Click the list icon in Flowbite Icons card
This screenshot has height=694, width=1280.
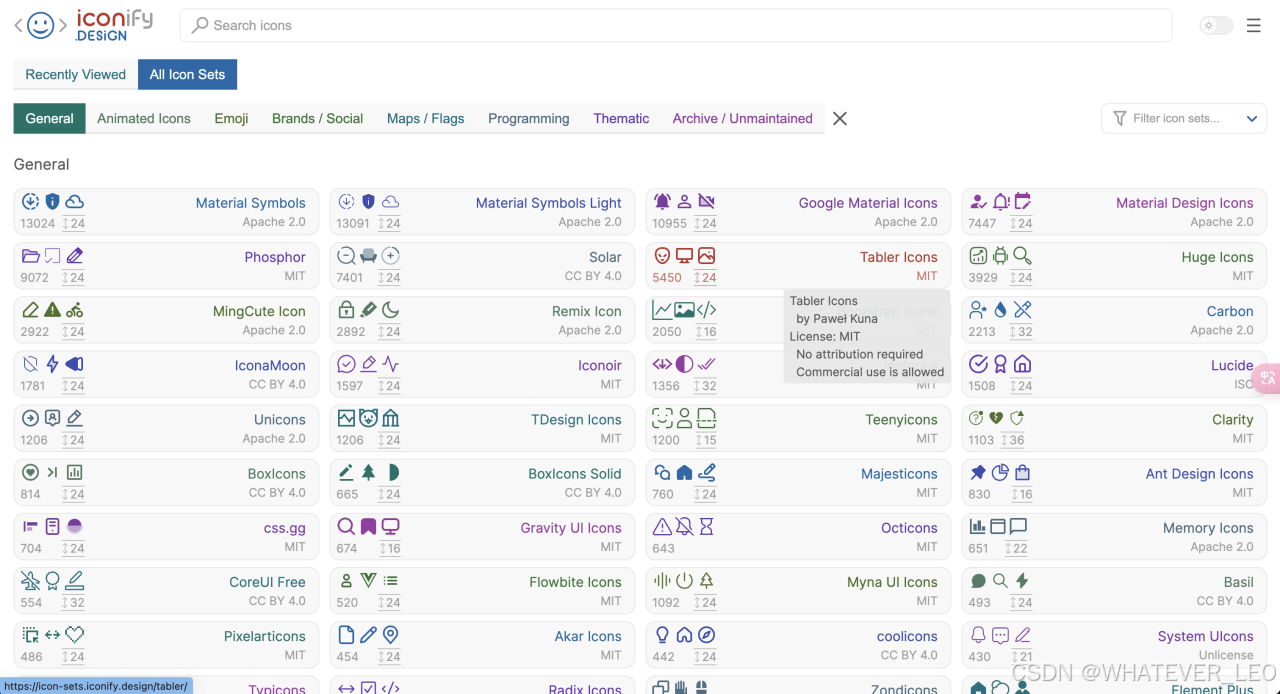point(390,580)
